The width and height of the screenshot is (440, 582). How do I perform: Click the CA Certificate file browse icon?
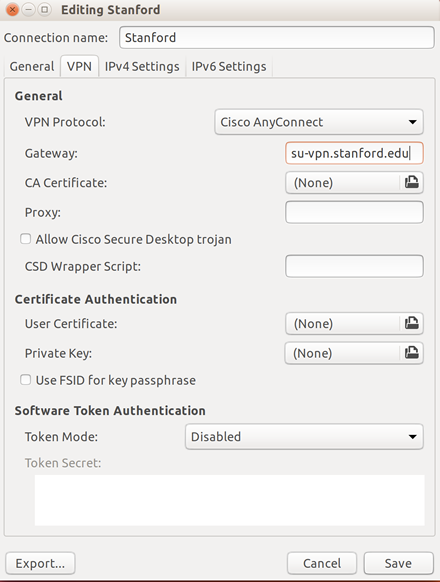(411, 182)
